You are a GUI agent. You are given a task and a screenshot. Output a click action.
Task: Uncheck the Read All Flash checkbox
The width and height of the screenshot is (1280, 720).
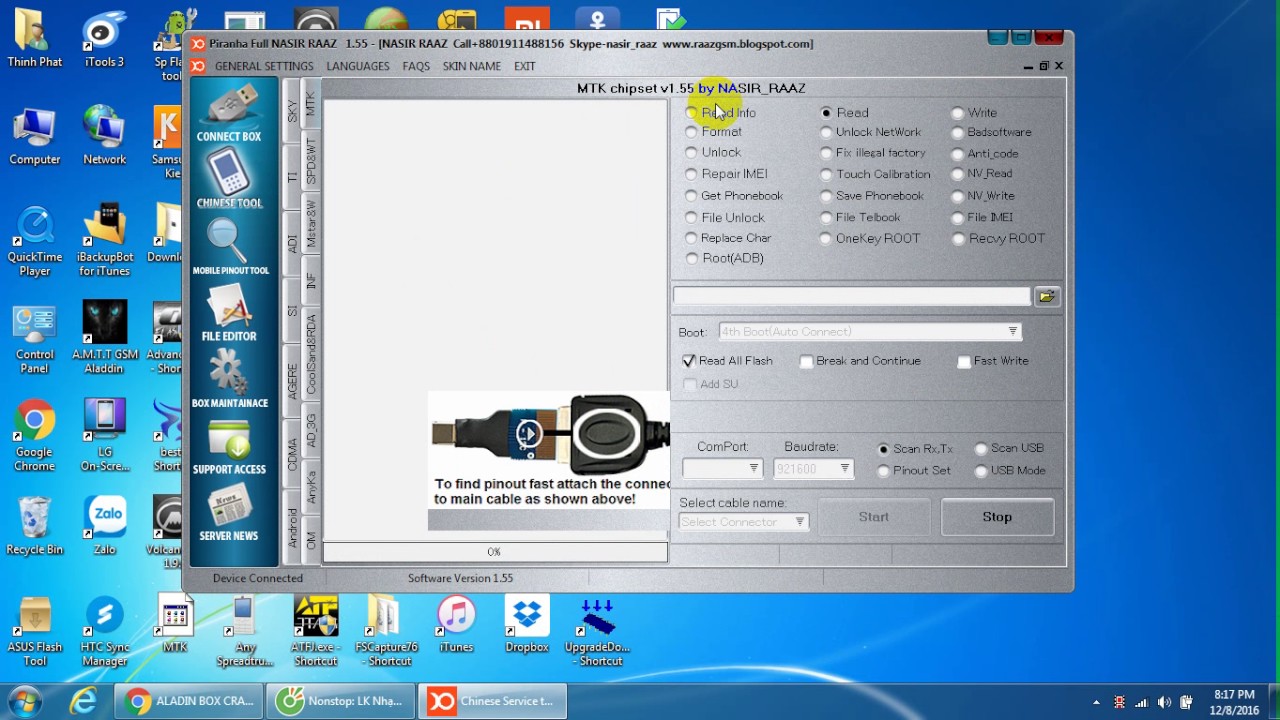point(727,361)
